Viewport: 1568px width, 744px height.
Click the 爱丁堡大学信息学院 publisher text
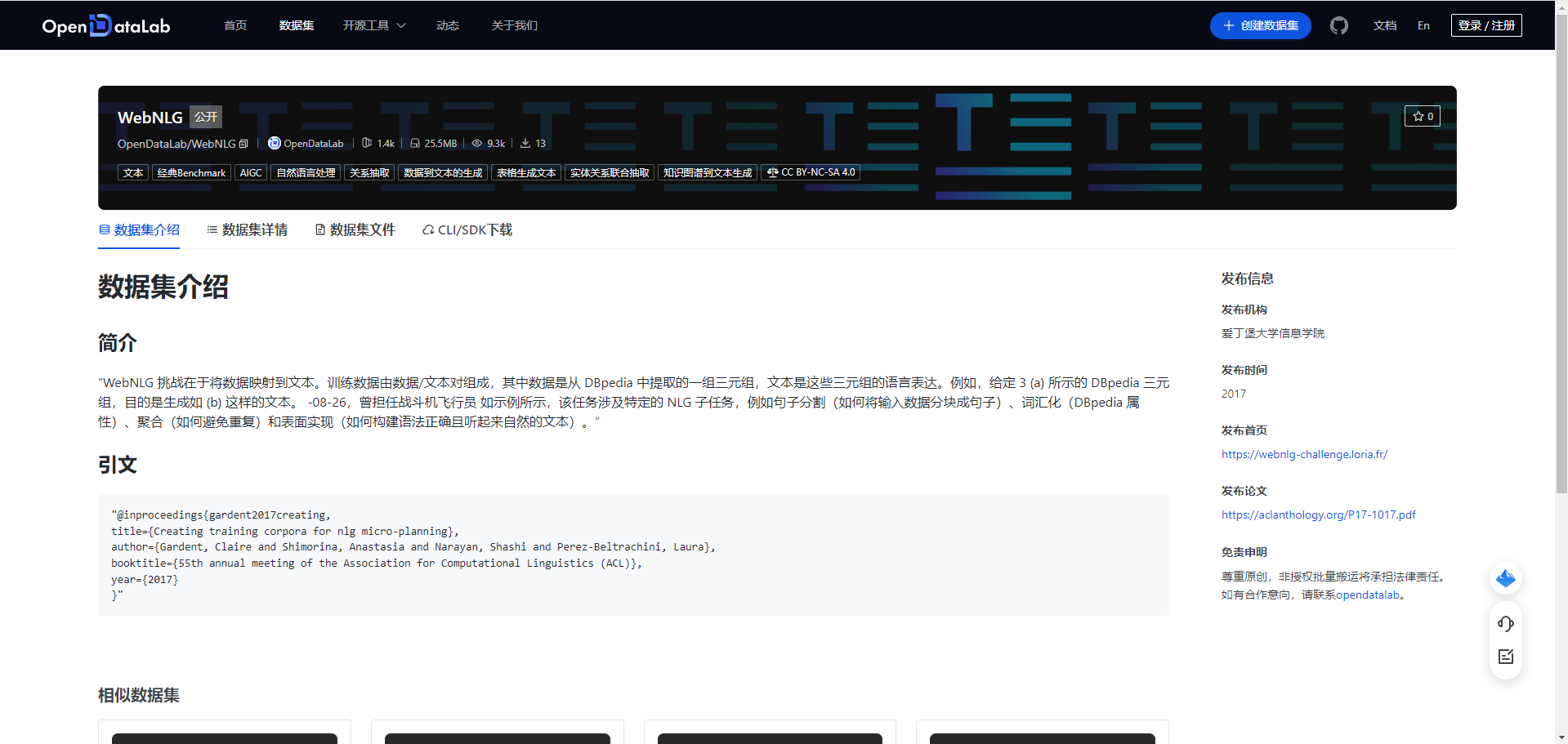coord(1273,333)
